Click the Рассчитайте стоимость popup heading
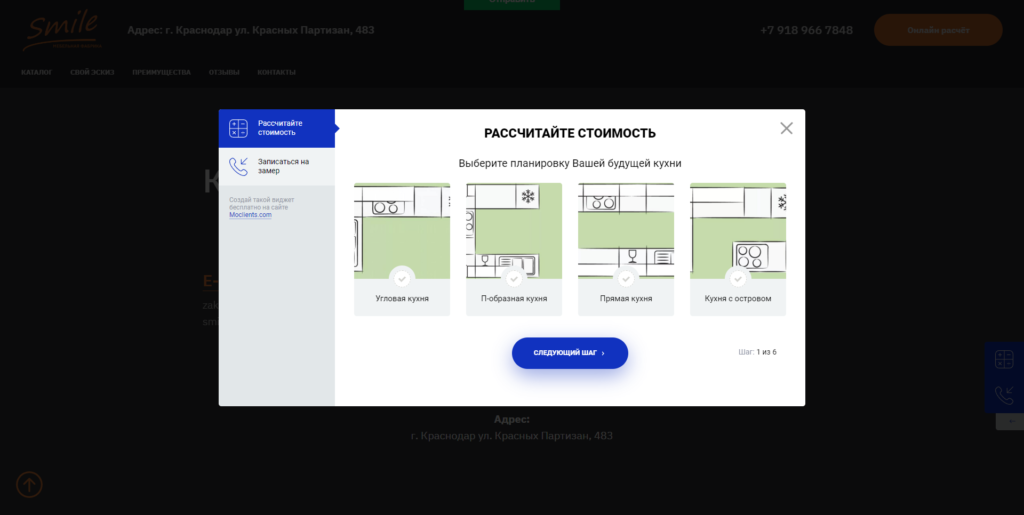This screenshot has height=515, width=1024. [x=569, y=134]
